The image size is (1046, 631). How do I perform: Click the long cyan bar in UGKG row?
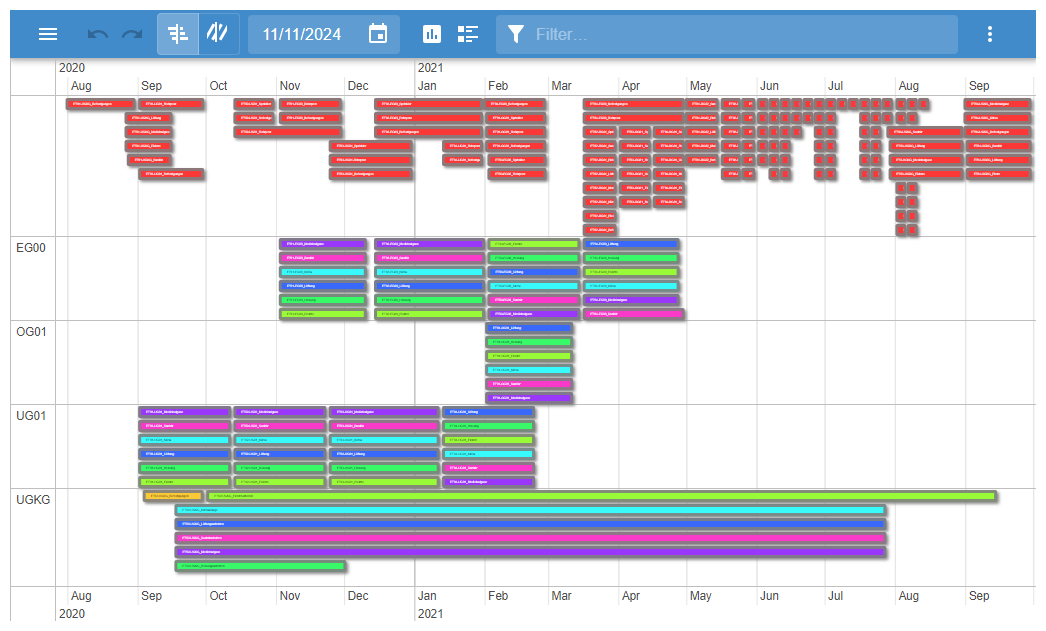[530, 510]
